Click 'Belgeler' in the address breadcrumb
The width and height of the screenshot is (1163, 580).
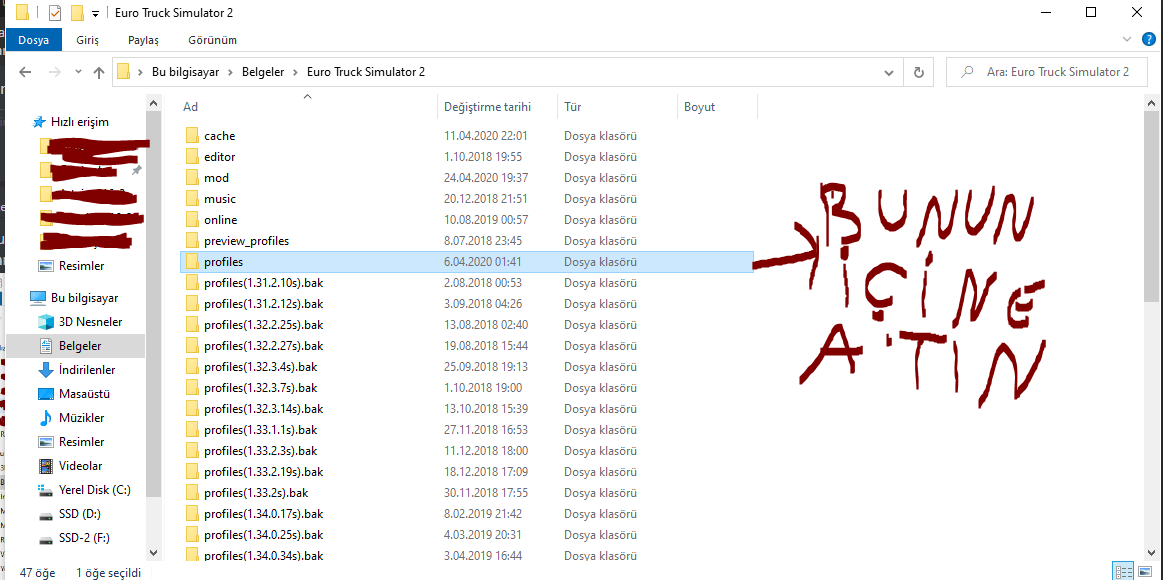pos(263,72)
